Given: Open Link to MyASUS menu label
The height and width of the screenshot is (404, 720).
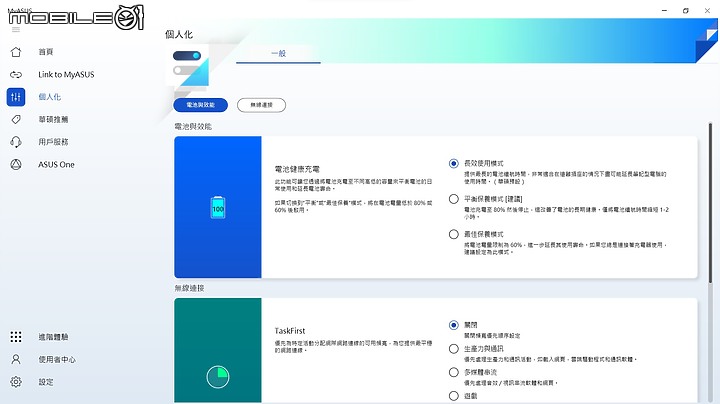Looking at the screenshot, I should [x=66, y=74].
